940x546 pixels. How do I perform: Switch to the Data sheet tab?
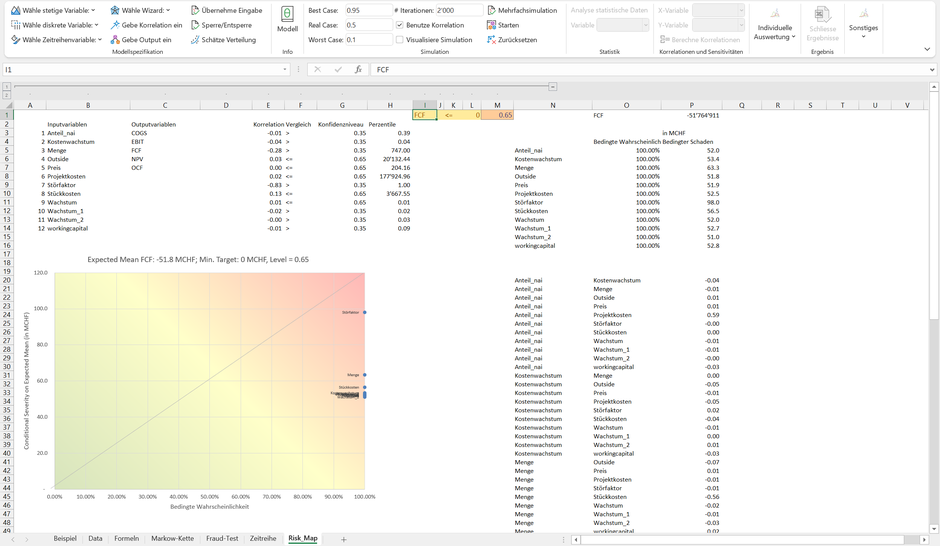pos(95,538)
